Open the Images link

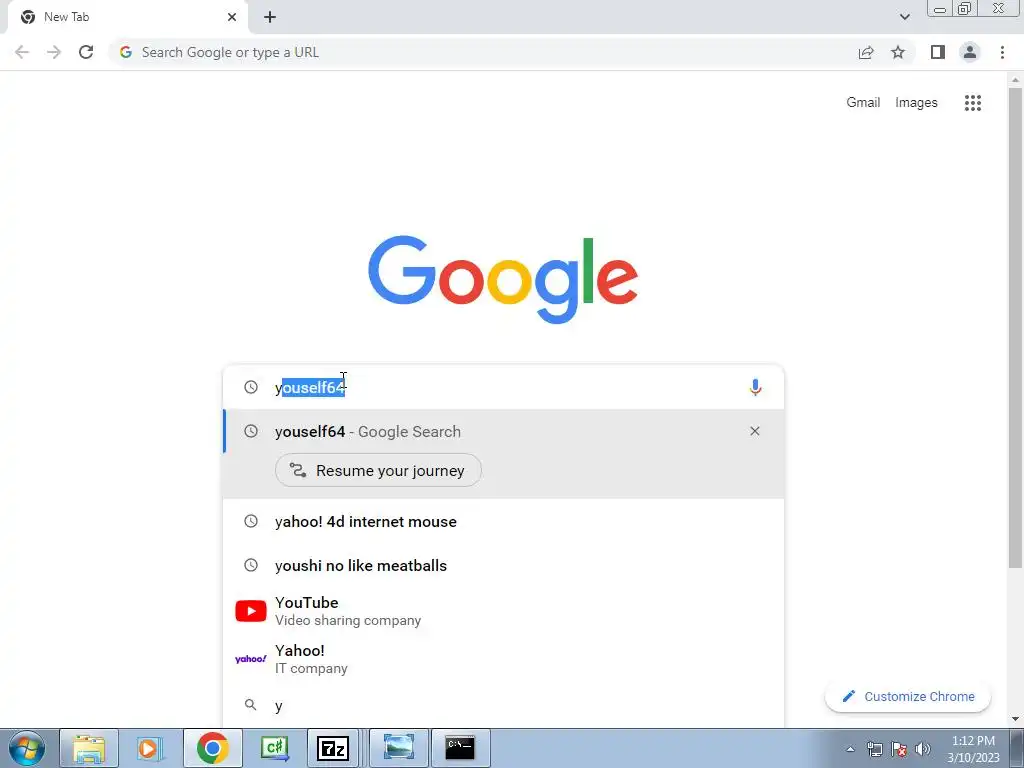point(916,103)
